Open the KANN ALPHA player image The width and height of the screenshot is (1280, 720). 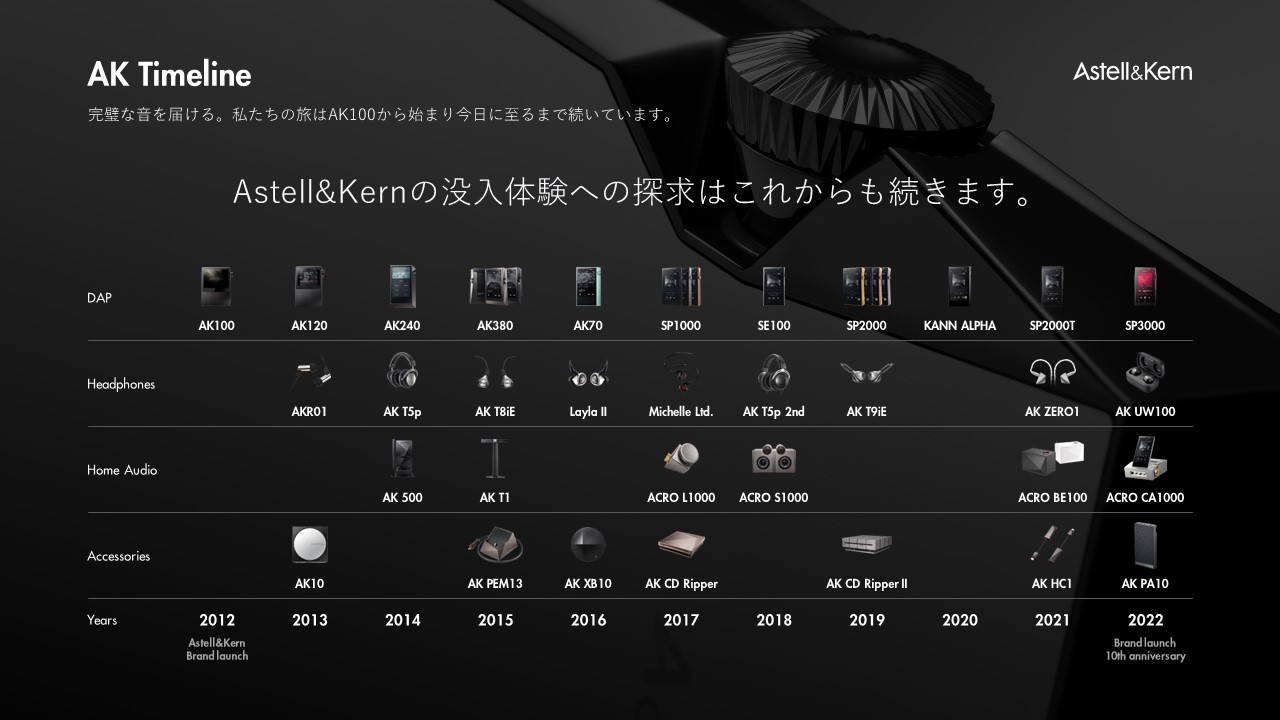960,287
